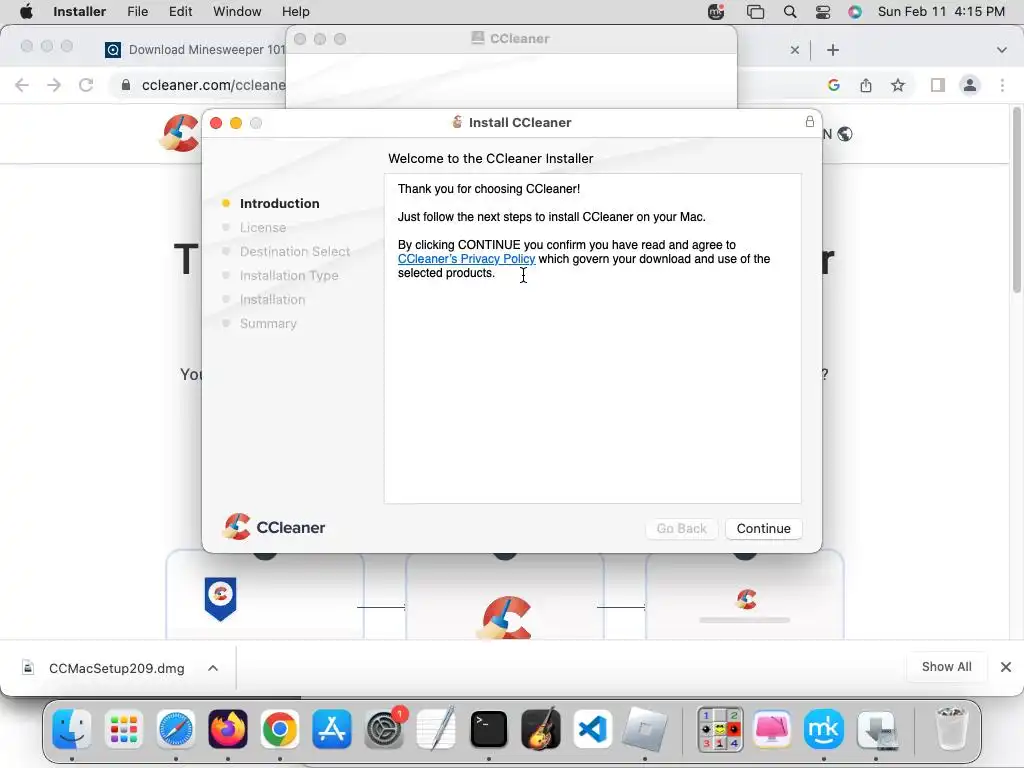Open Chrome three-dot menu
This screenshot has width=1024, height=768.
[1002, 85]
